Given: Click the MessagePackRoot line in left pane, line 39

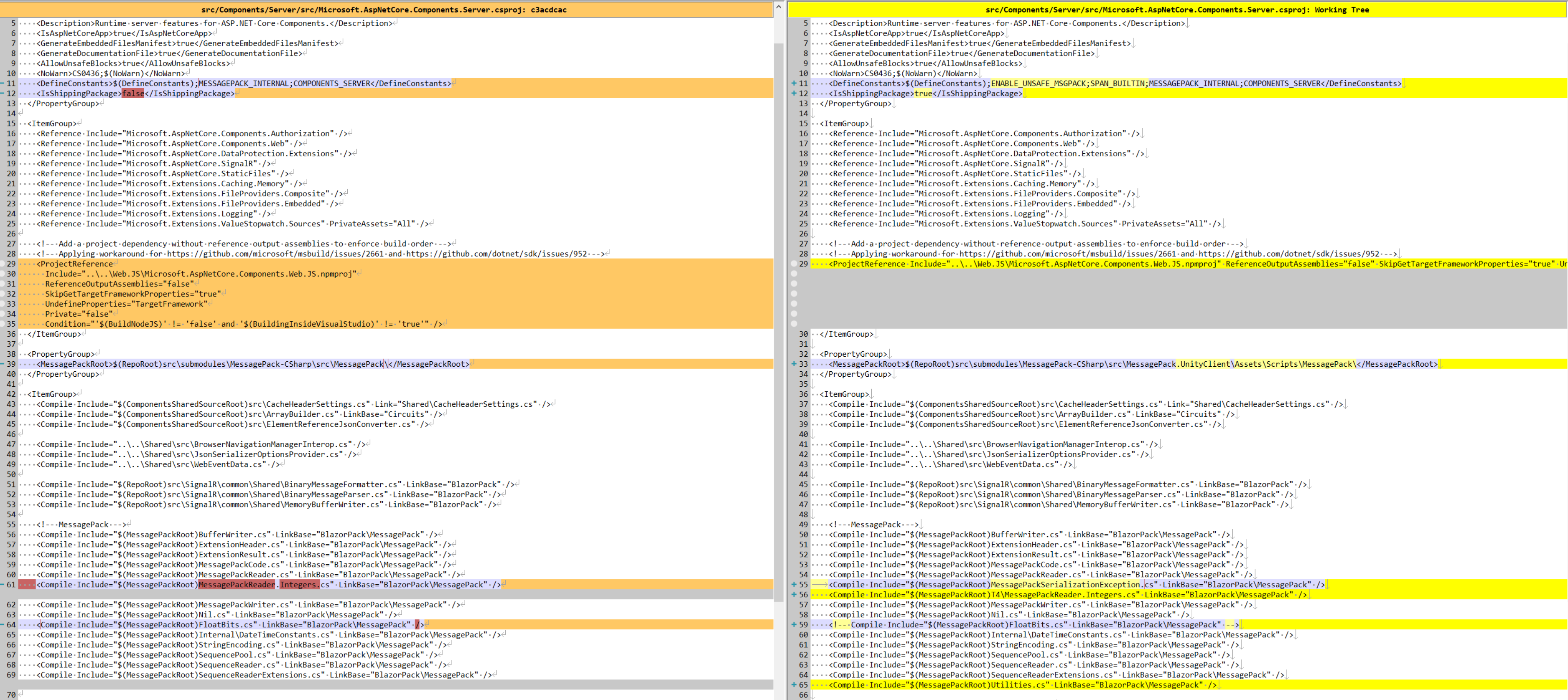Looking at the screenshot, I should 252,364.
